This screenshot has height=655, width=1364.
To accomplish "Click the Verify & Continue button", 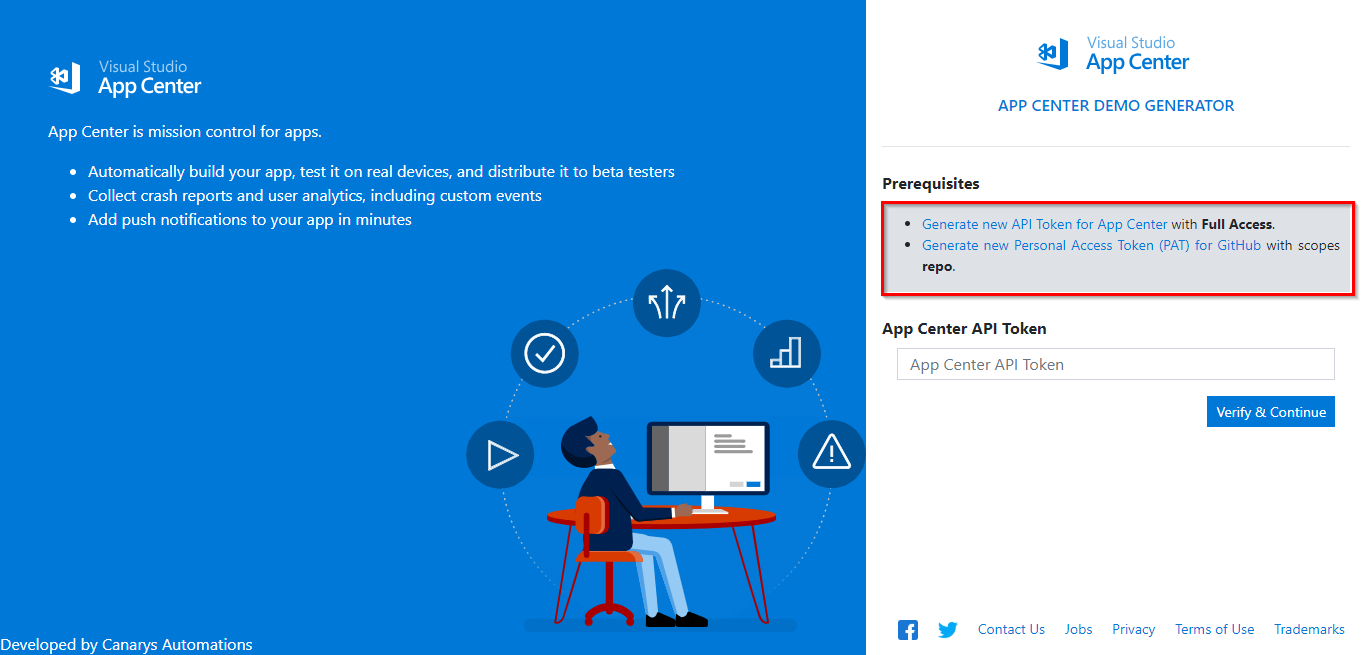I will 1271,412.
